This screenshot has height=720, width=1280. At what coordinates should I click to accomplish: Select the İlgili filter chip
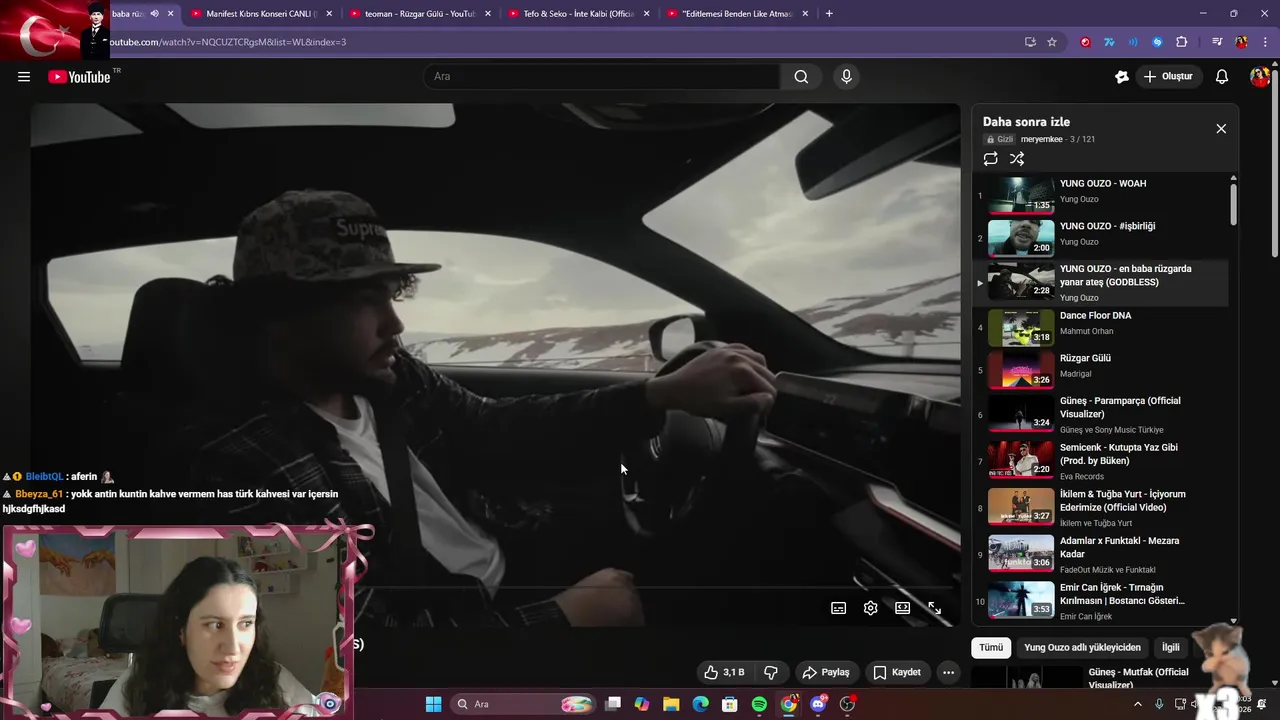tap(1171, 648)
